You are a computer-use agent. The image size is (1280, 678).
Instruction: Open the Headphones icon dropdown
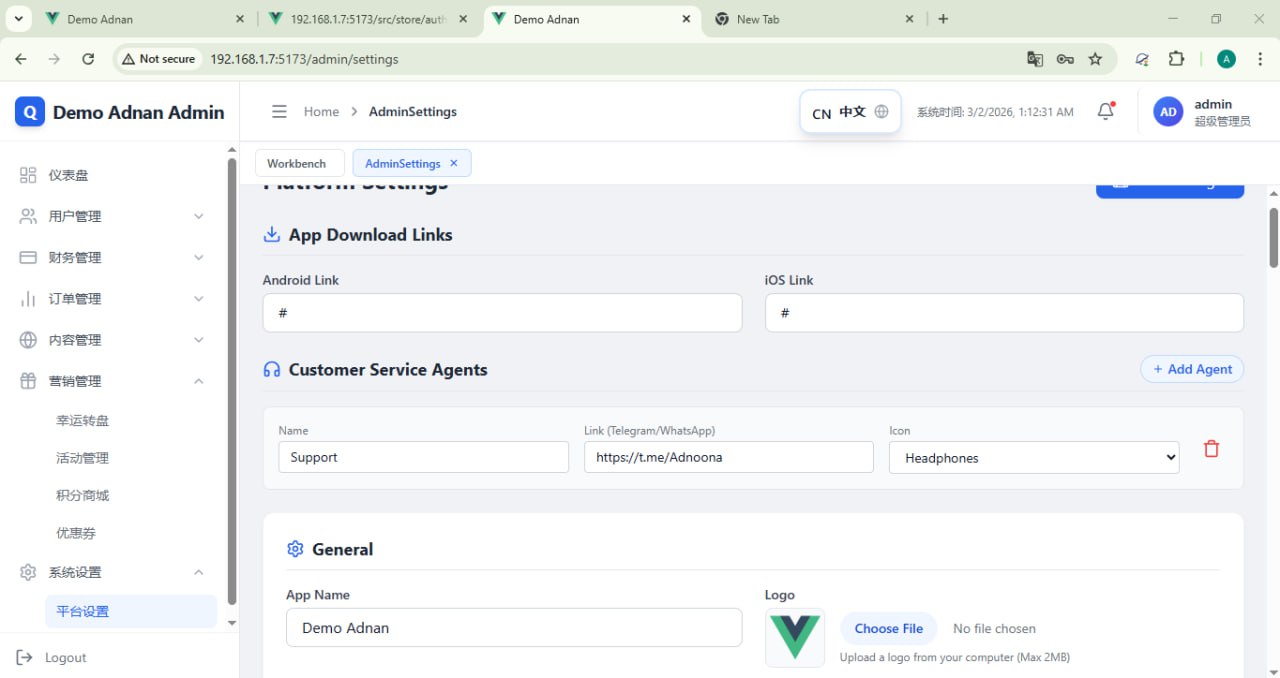pos(1033,458)
